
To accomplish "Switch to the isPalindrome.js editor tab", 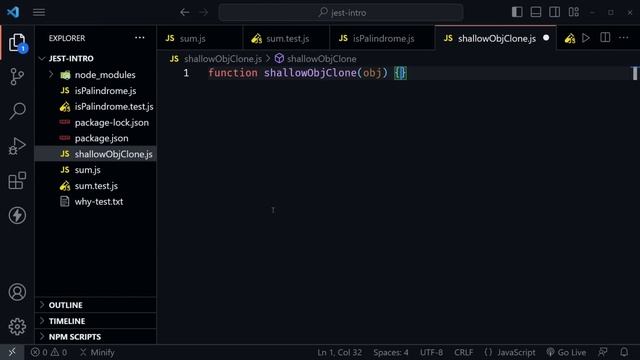I will pyautogui.click(x=382, y=38).
